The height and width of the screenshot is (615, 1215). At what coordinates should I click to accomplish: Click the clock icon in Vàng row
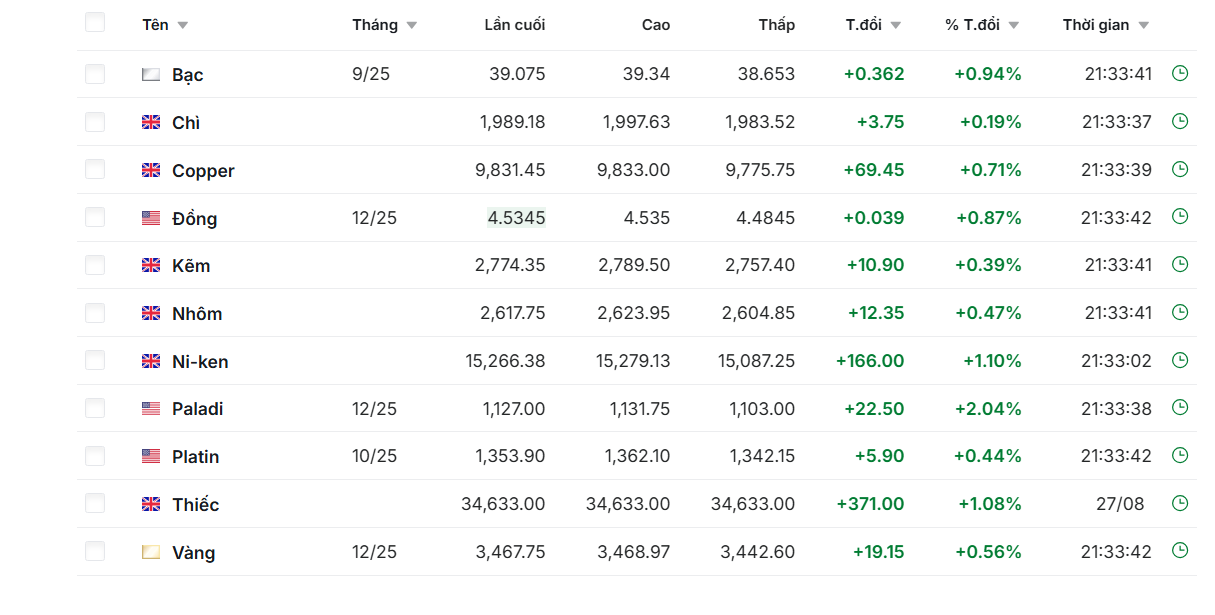click(x=1180, y=550)
